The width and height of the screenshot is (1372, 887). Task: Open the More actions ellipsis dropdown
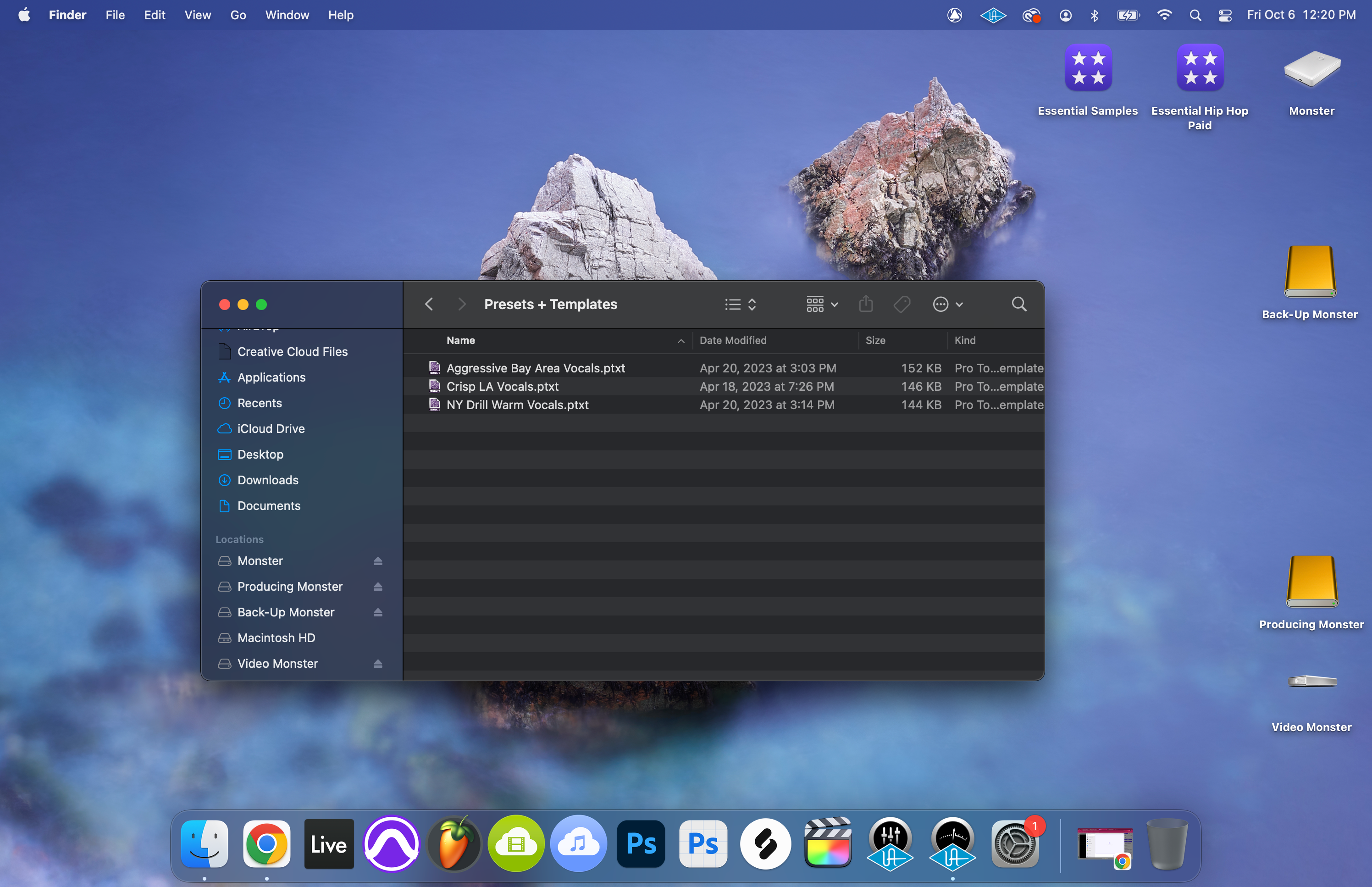(x=947, y=304)
